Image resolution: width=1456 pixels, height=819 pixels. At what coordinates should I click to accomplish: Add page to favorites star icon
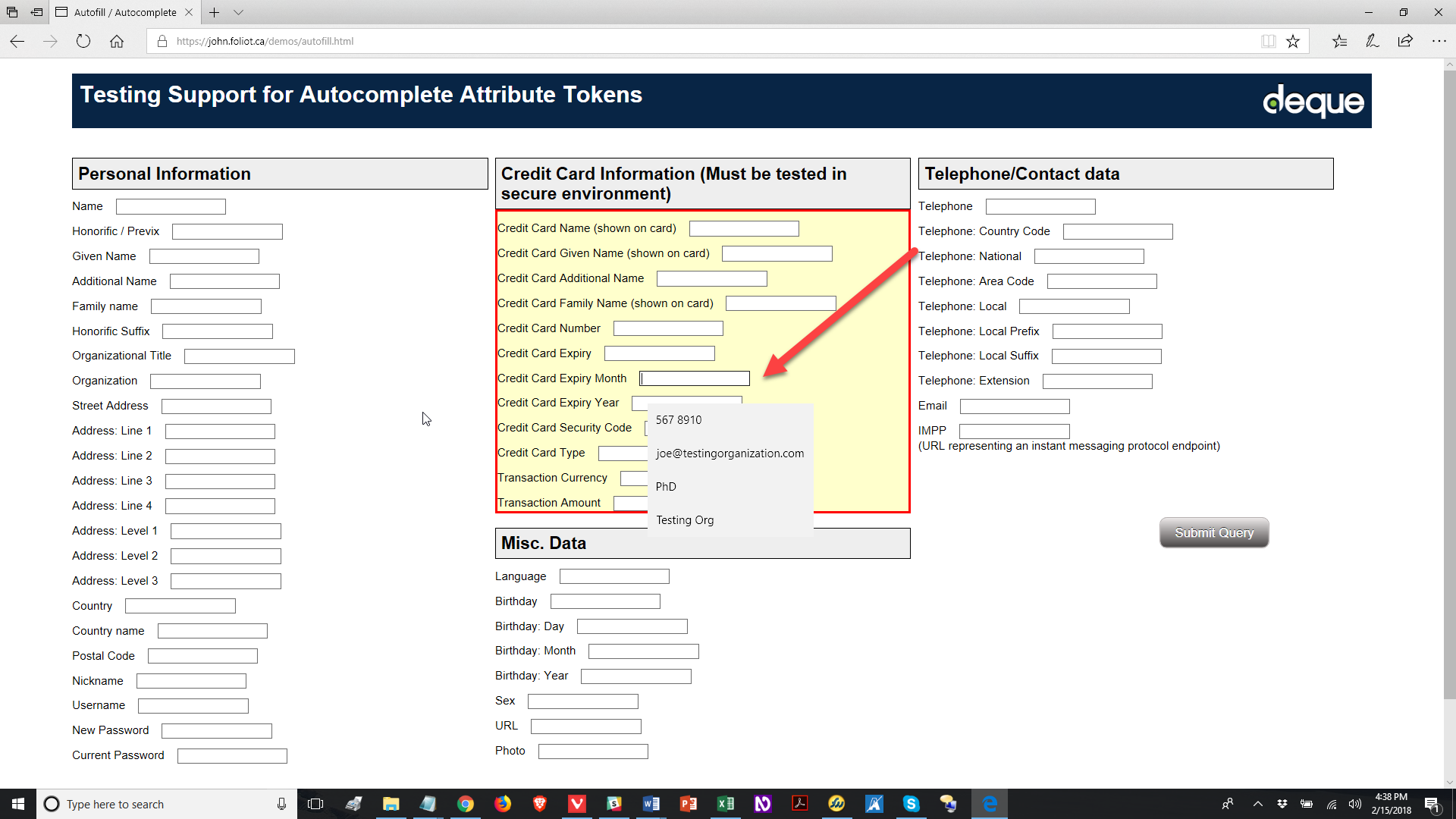[1293, 41]
